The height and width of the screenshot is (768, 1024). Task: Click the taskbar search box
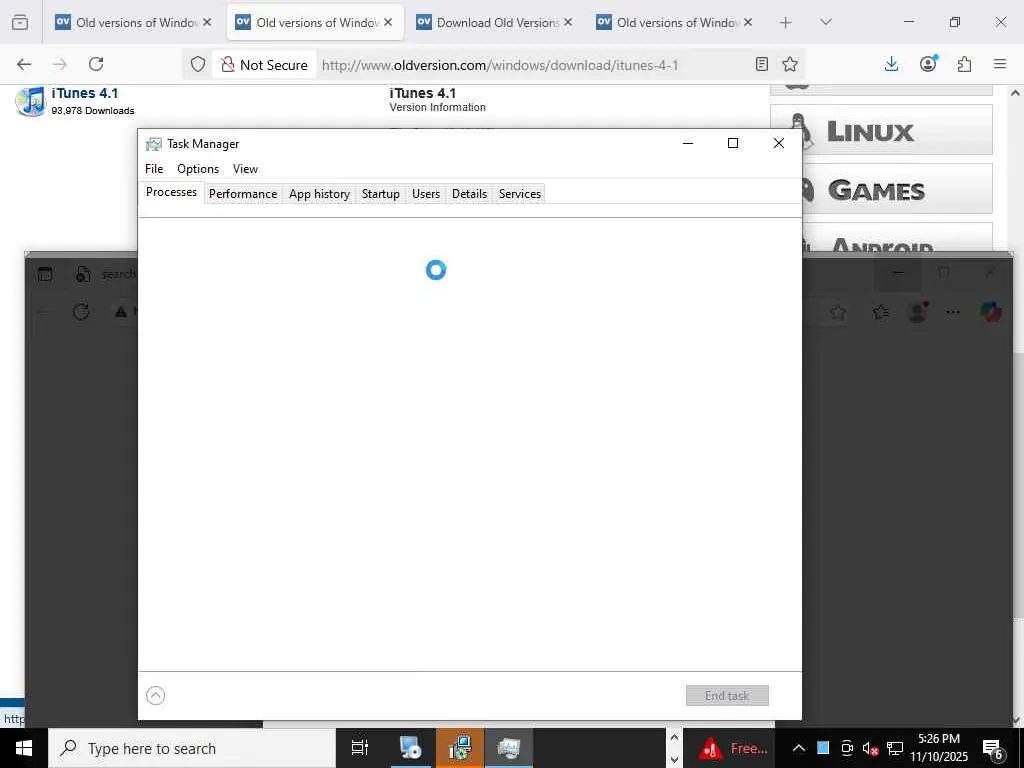coord(191,748)
